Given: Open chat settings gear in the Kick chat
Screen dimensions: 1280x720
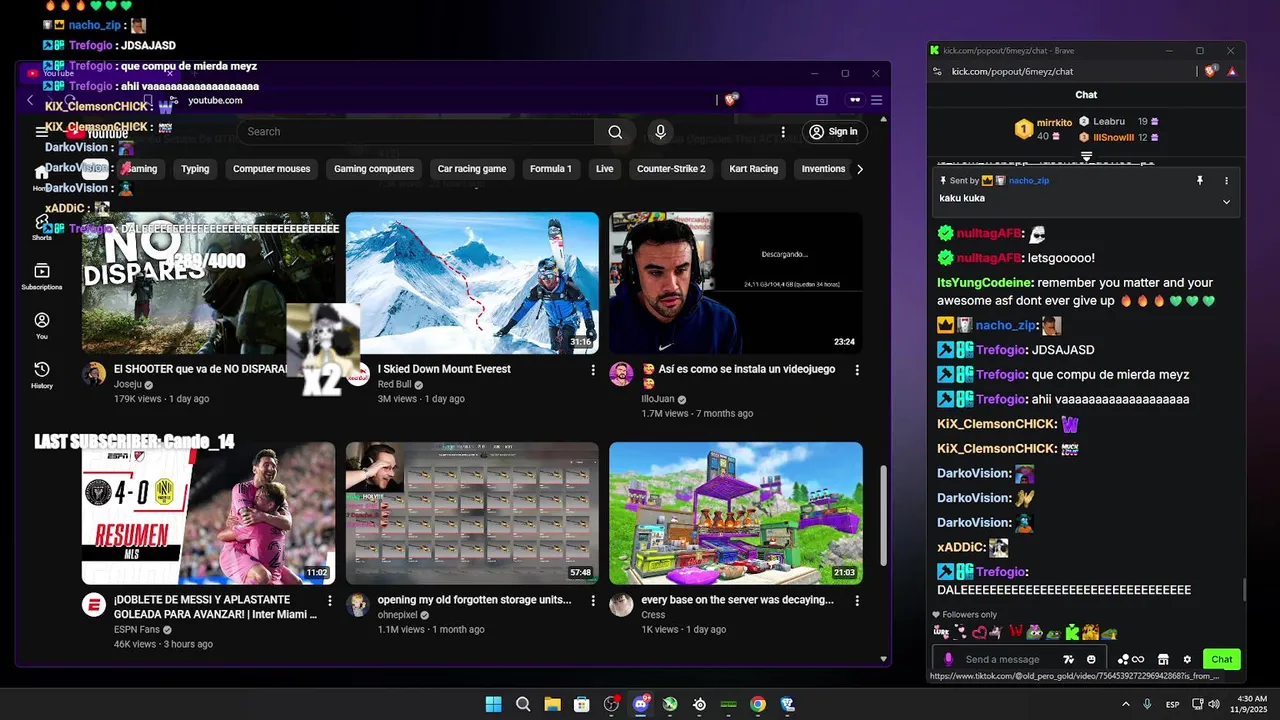Looking at the screenshot, I should point(1187,660).
